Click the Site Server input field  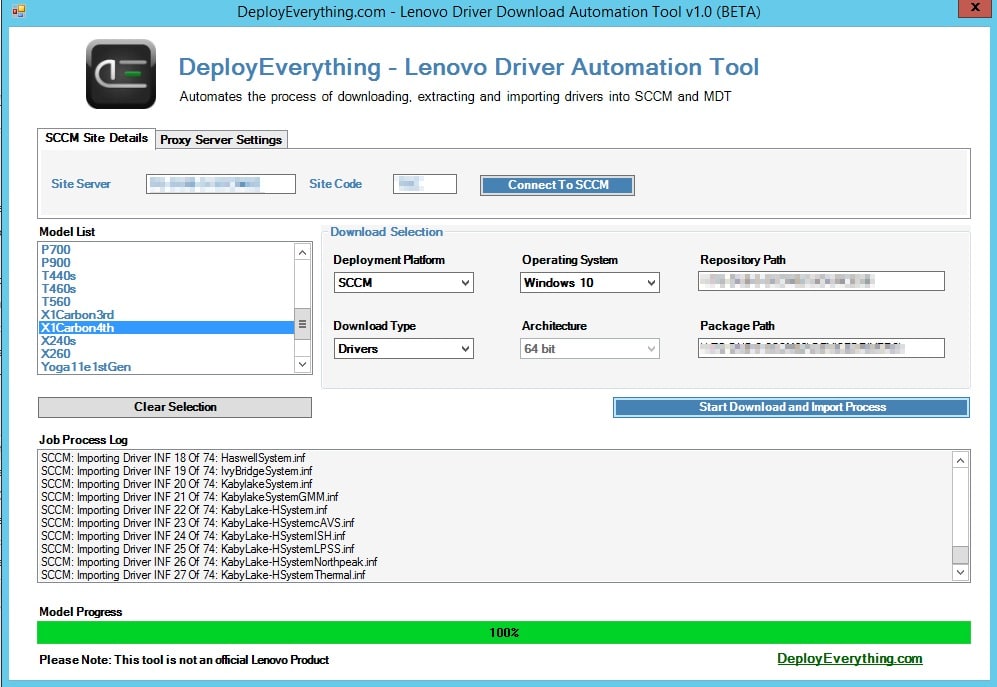point(221,184)
